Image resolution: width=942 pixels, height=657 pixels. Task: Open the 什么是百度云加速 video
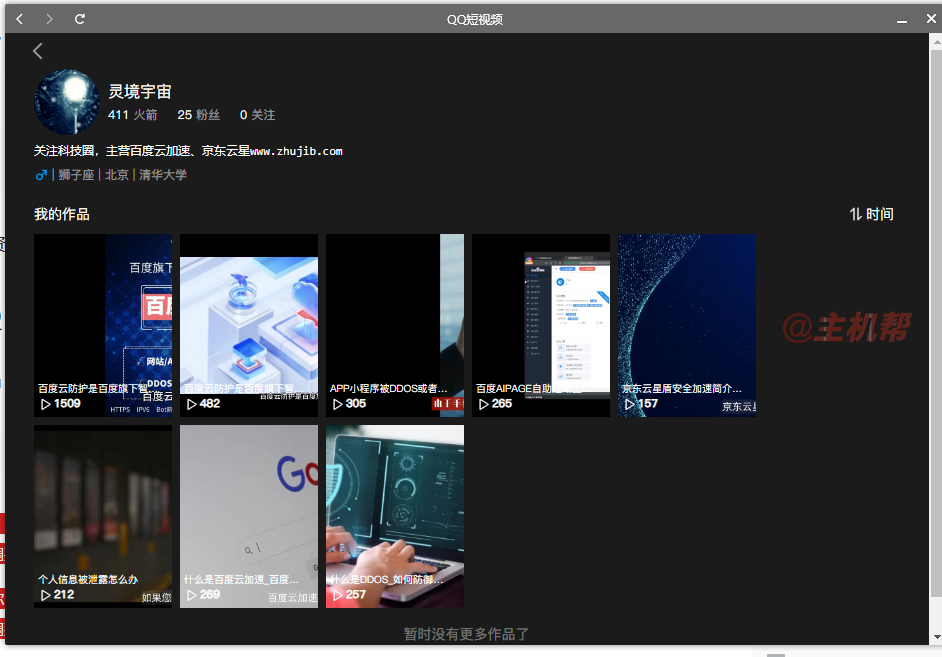(x=249, y=516)
